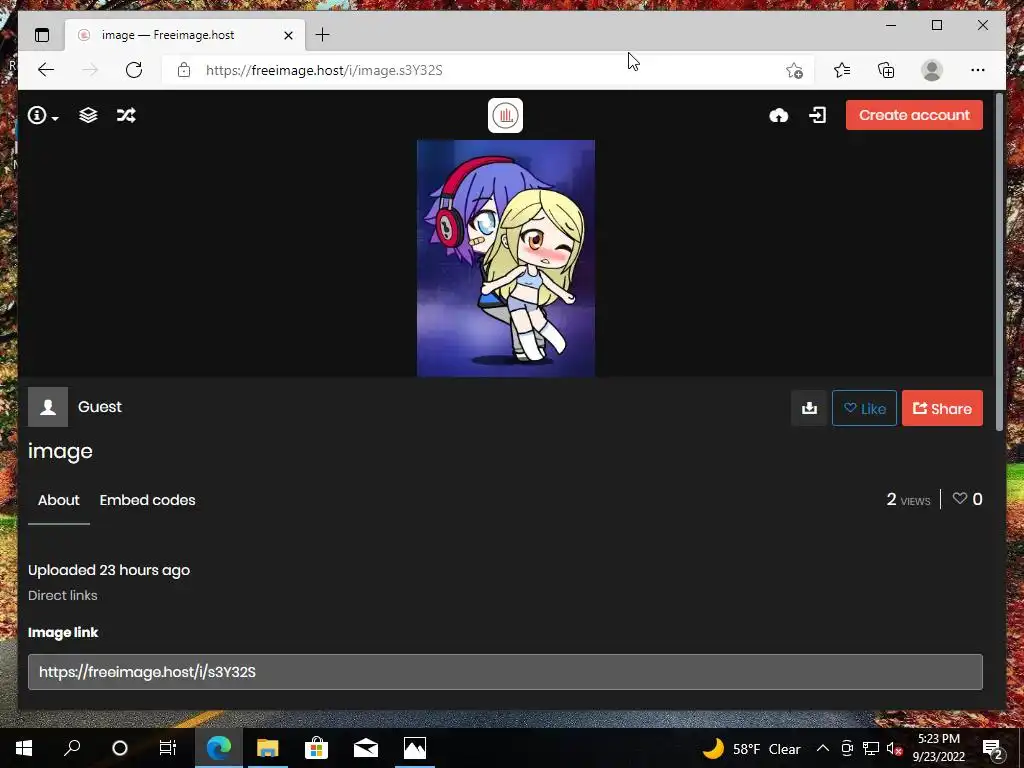Viewport: 1024px width, 768px height.
Task: Open Mail app from taskbar
Action: pyautogui.click(x=366, y=748)
